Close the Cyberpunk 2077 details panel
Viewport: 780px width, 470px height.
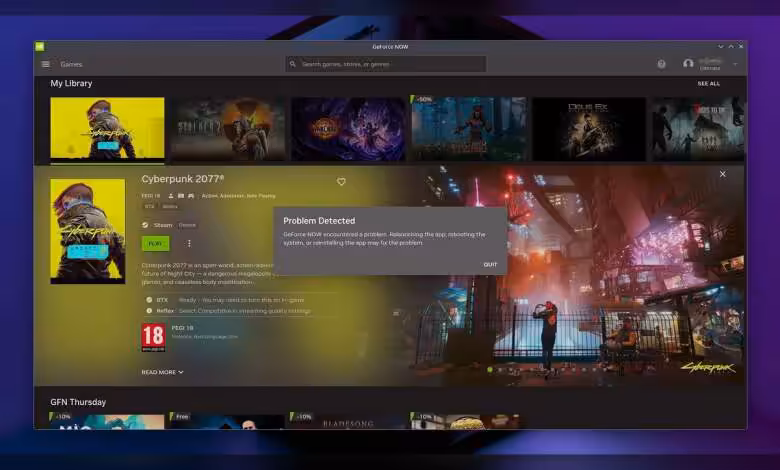pos(722,174)
